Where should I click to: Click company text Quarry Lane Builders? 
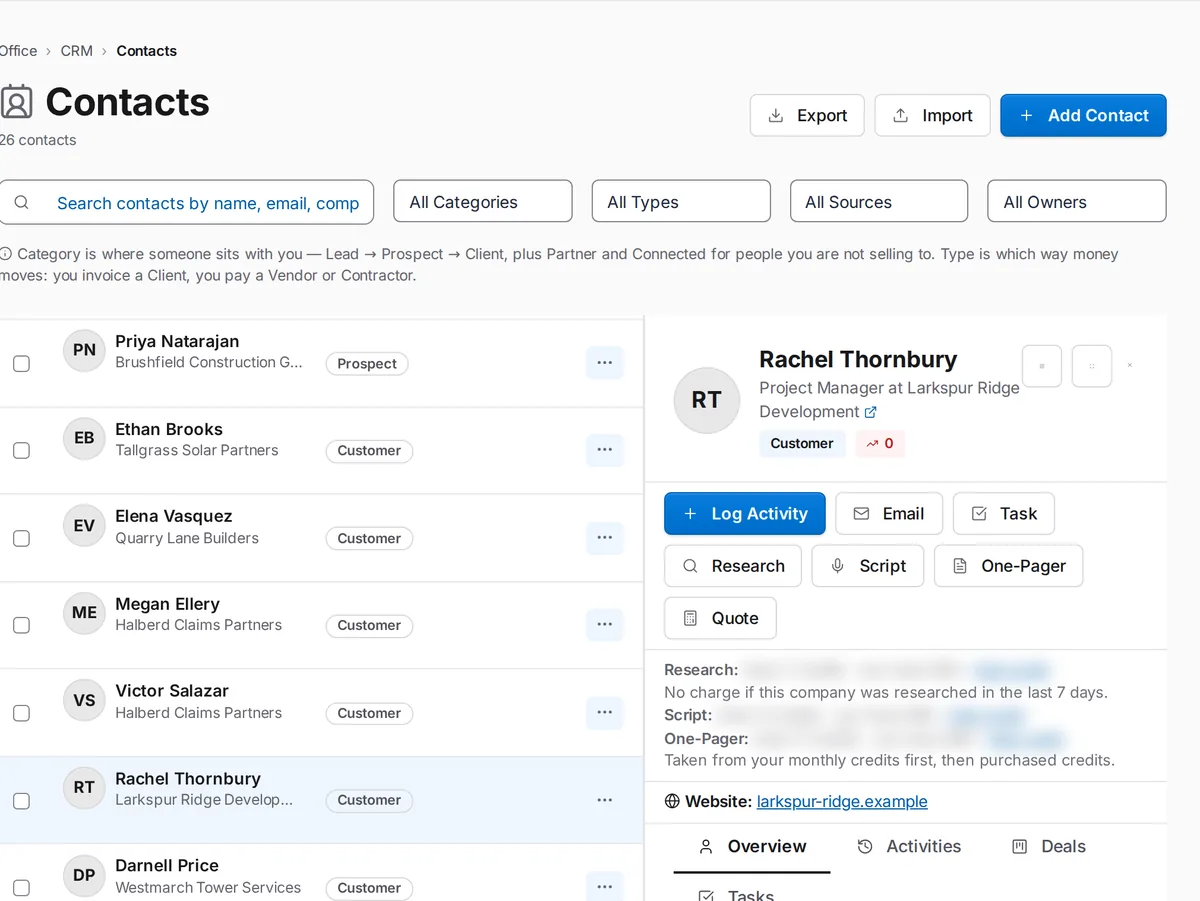(x=187, y=538)
